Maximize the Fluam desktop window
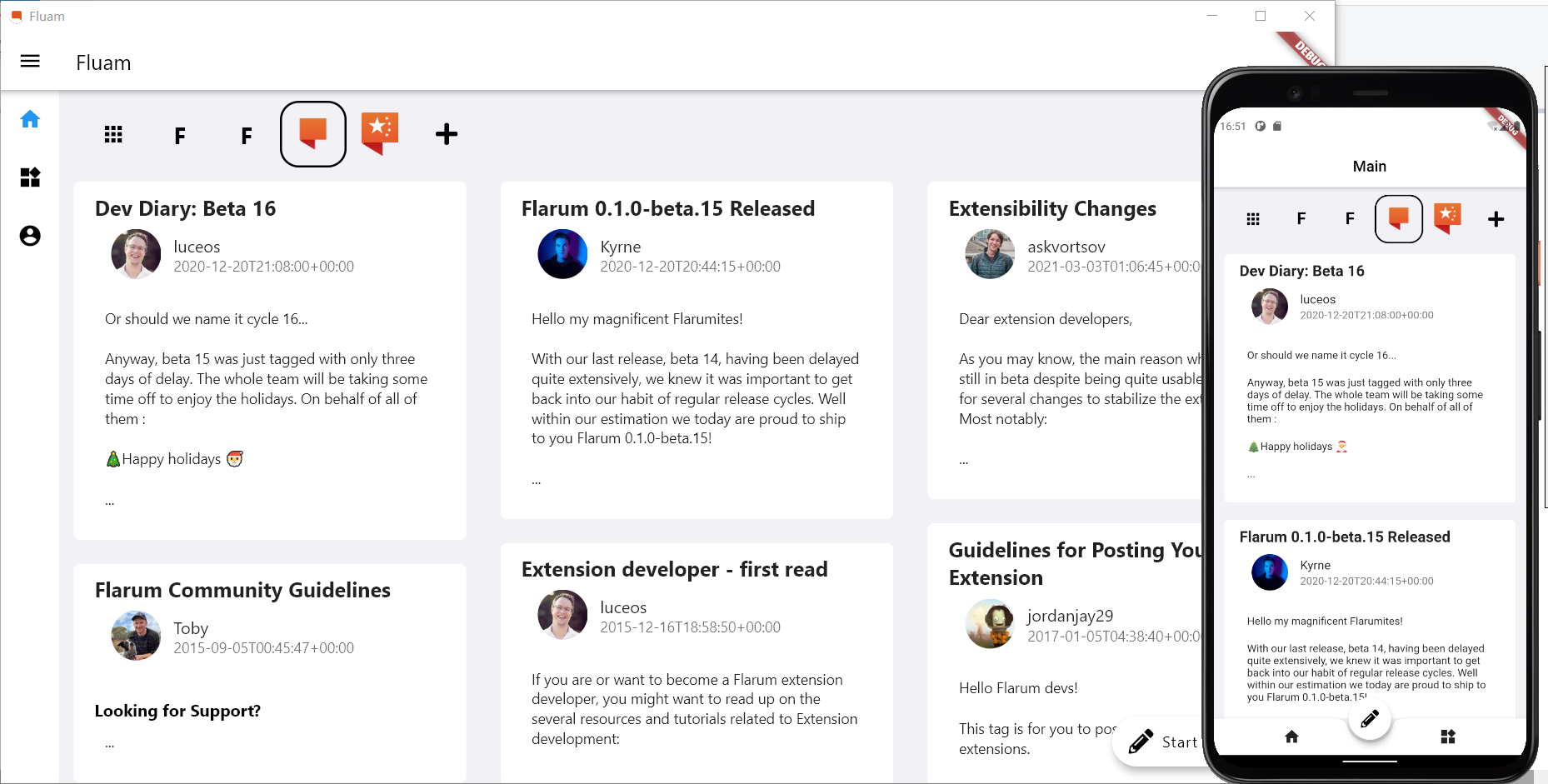This screenshot has width=1548, height=784. pyautogui.click(x=1261, y=16)
